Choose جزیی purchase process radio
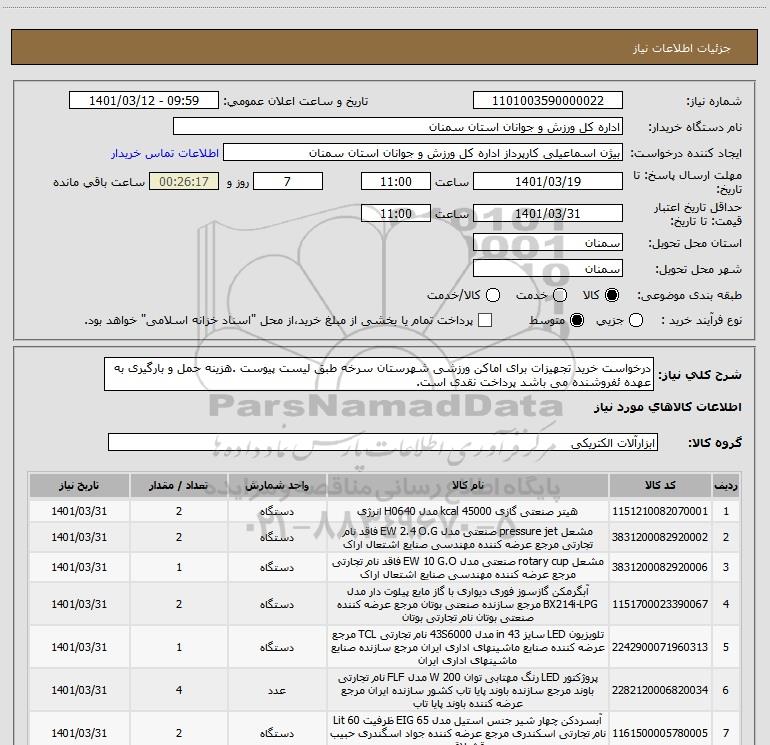770x745 pixels. click(636, 320)
